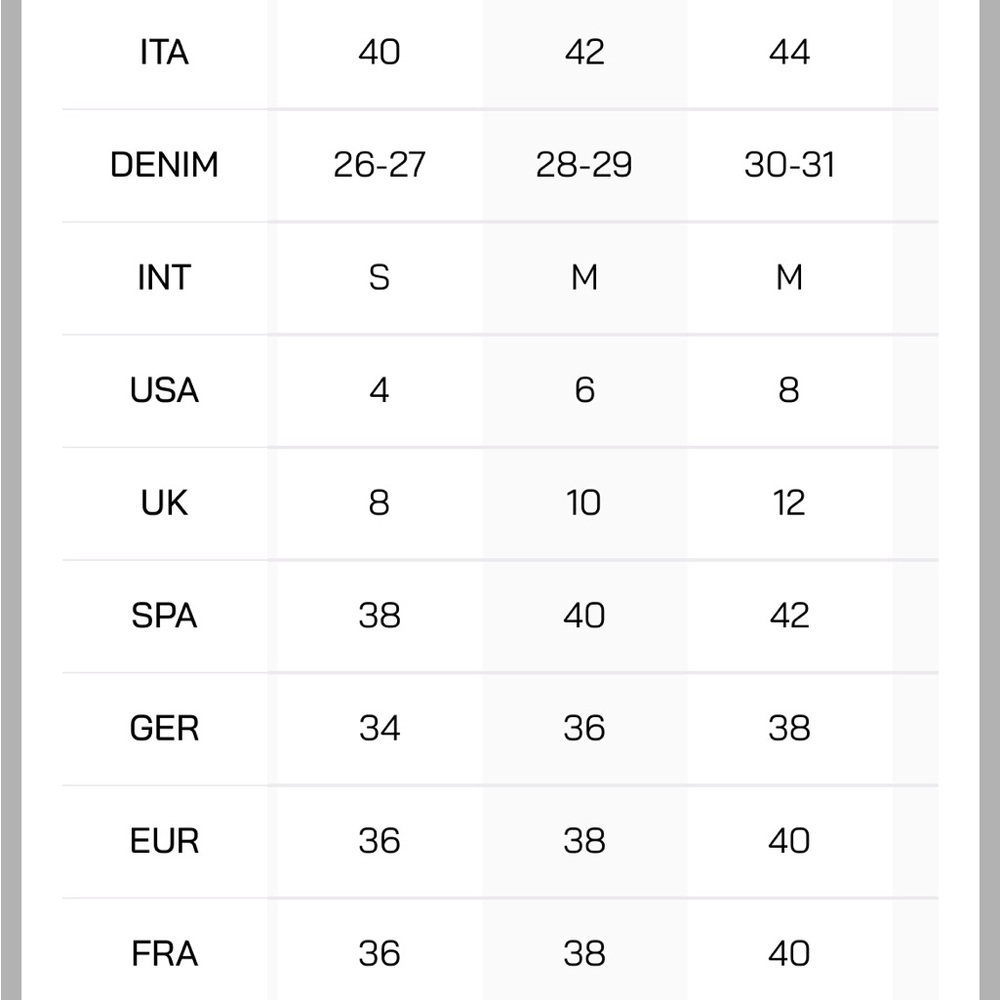This screenshot has width=1000, height=1000.
Task: Select the UK row label
Action: tap(165, 503)
